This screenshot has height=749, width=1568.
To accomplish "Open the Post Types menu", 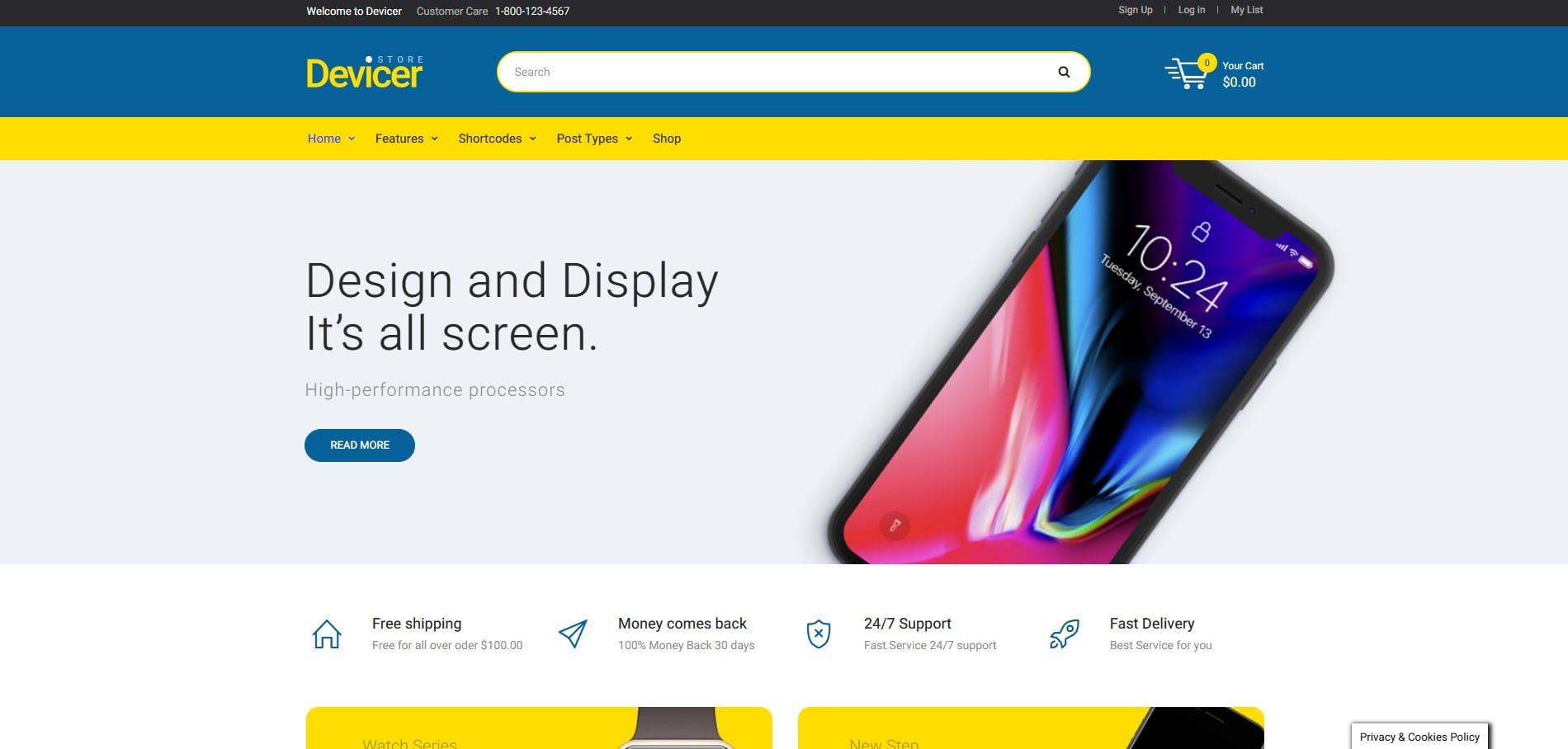I will [x=594, y=139].
